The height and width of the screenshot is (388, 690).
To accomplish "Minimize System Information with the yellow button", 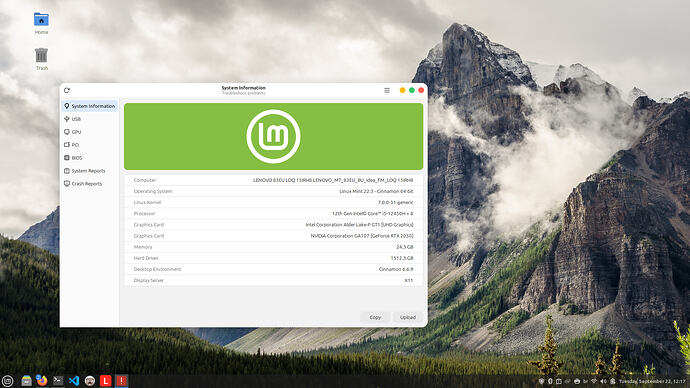I will (402, 90).
